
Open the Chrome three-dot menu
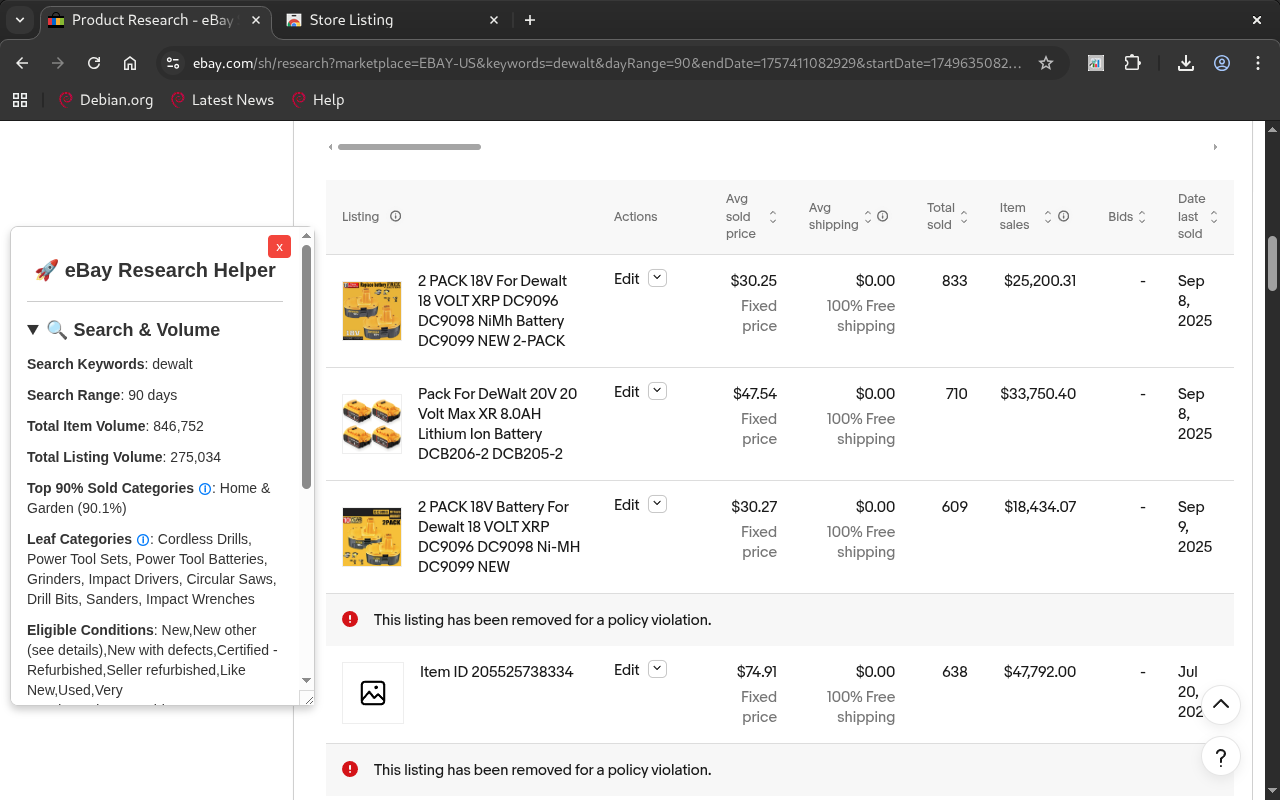[1258, 63]
